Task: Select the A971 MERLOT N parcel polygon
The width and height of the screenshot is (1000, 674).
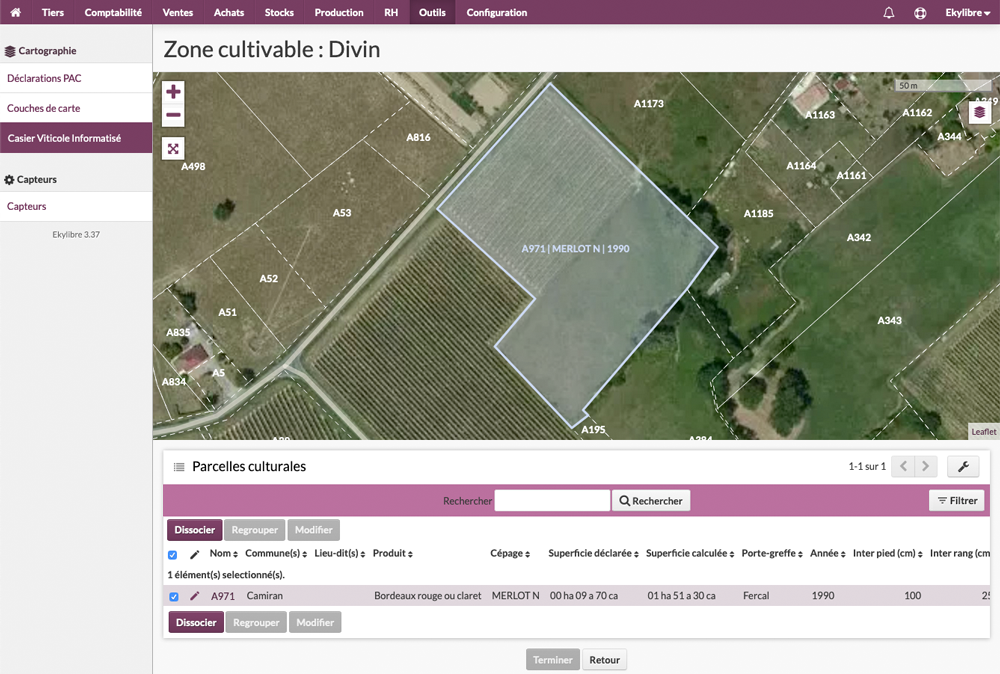Action: [x=575, y=249]
